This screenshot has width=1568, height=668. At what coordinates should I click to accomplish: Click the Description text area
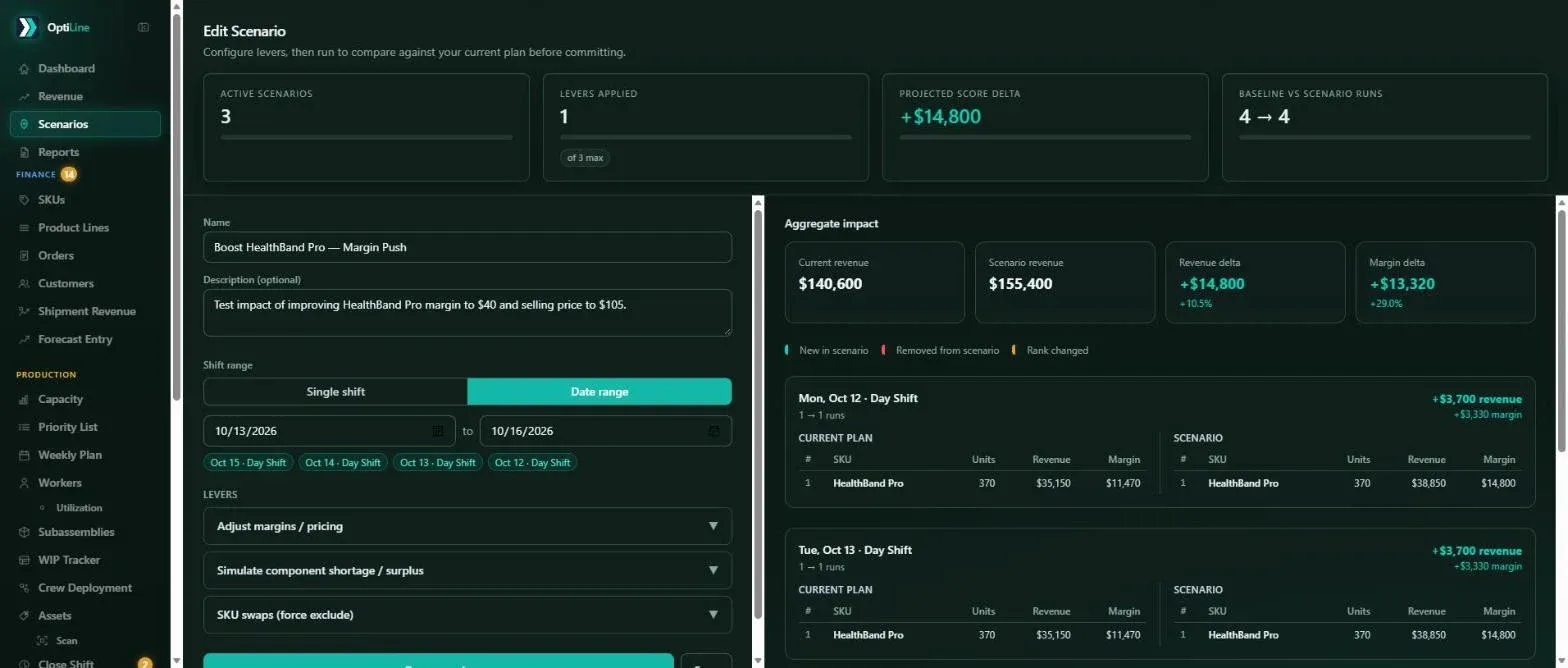tap(467, 313)
